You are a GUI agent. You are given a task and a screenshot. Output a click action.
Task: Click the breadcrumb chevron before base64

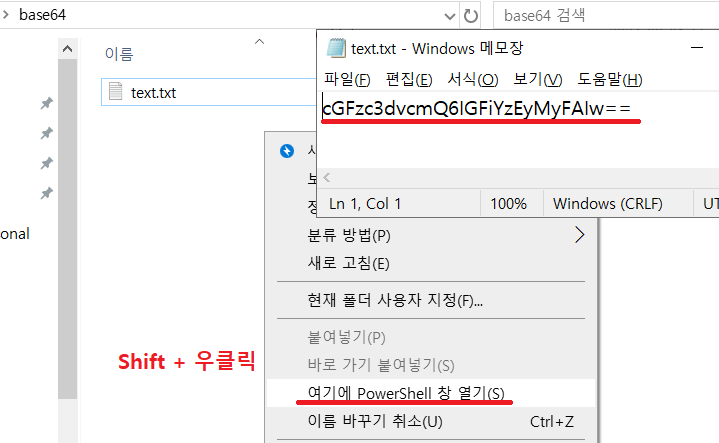(x=7, y=16)
